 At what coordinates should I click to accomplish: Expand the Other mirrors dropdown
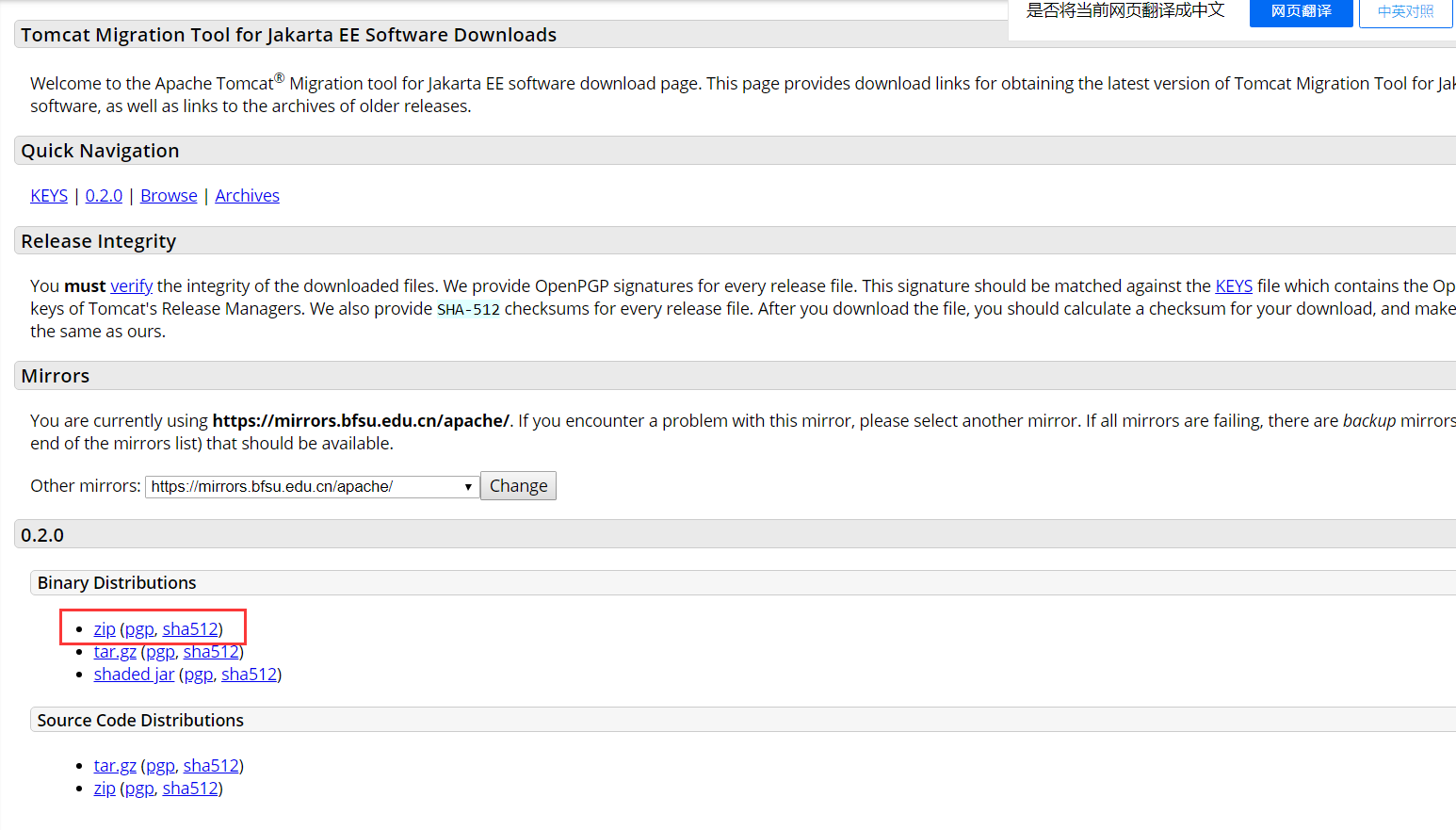pyautogui.click(x=312, y=486)
